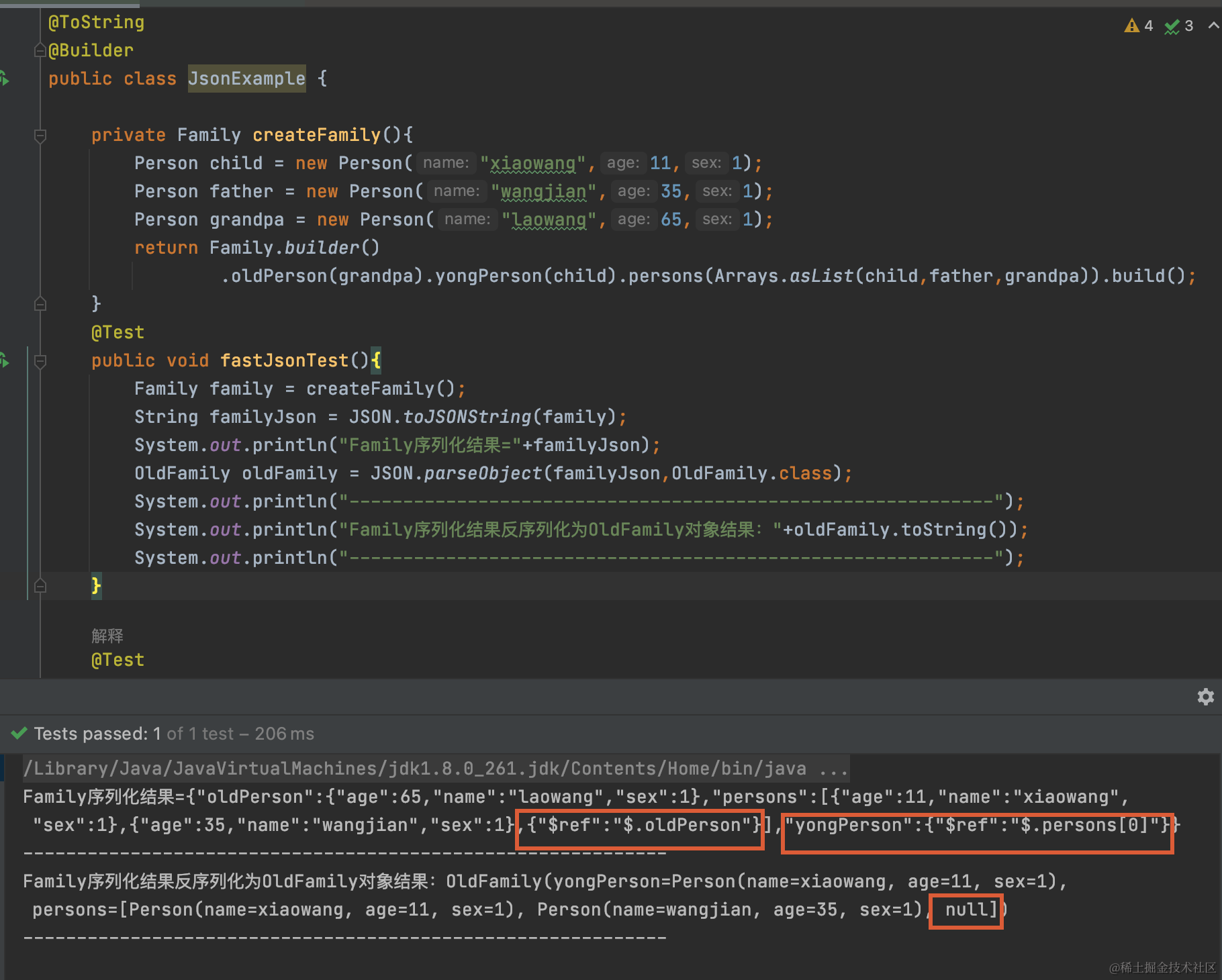Fold the createFamily method using gutter marker
The width and height of the screenshot is (1222, 980).
point(40,136)
